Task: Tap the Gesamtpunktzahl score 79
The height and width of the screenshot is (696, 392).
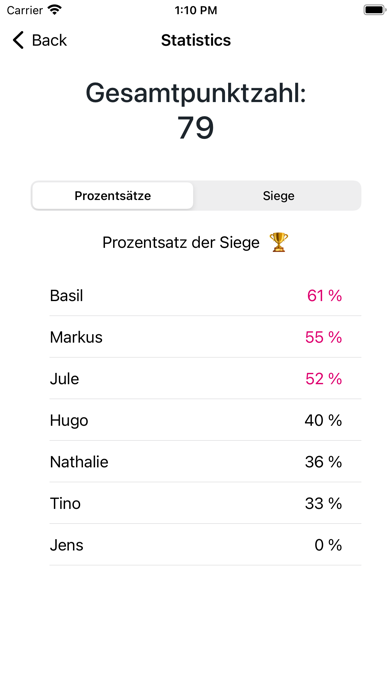Action: point(196,128)
